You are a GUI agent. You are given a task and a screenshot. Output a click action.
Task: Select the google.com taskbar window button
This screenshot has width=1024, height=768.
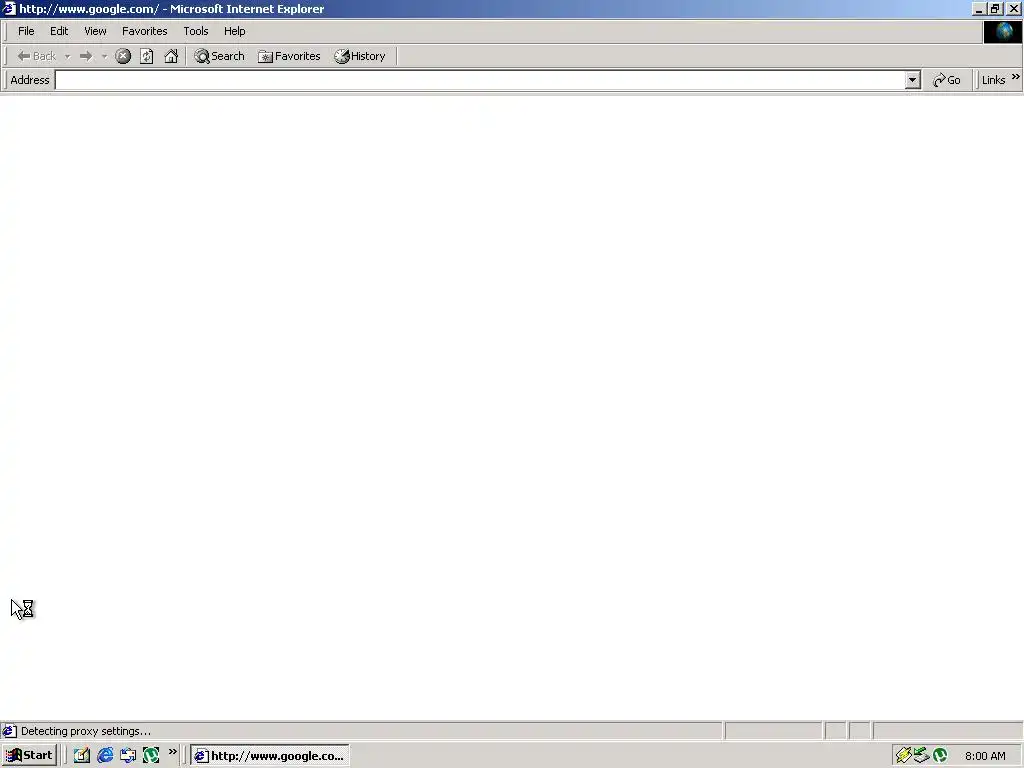270,756
